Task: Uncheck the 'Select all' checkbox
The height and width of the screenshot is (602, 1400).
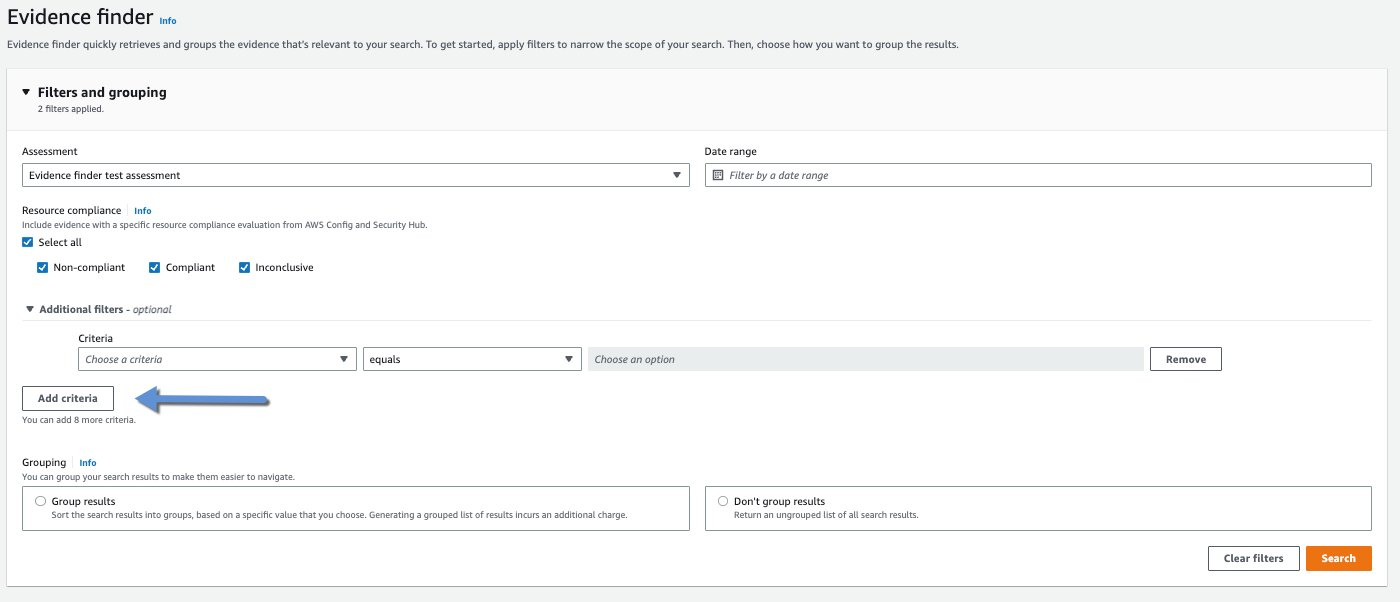Action: (x=28, y=241)
